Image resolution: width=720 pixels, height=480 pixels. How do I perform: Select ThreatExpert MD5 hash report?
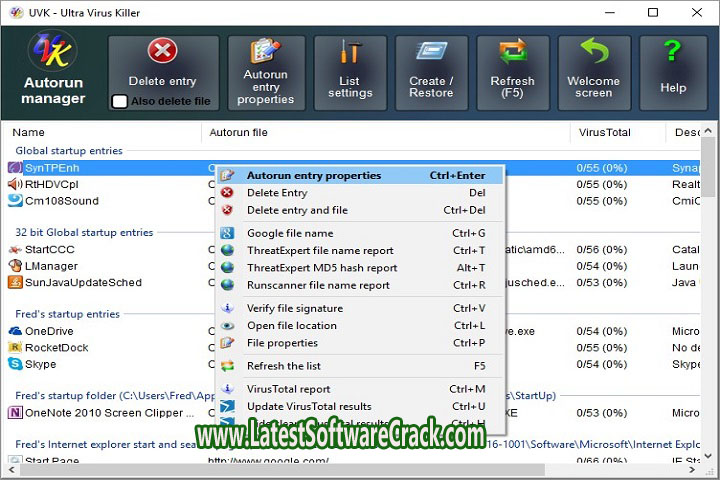coord(360,268)
